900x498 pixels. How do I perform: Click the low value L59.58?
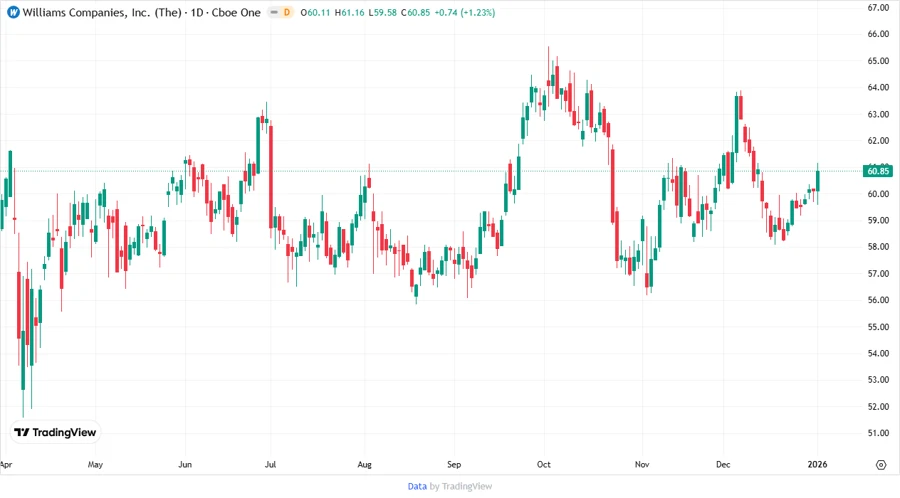tap(382, 13)
